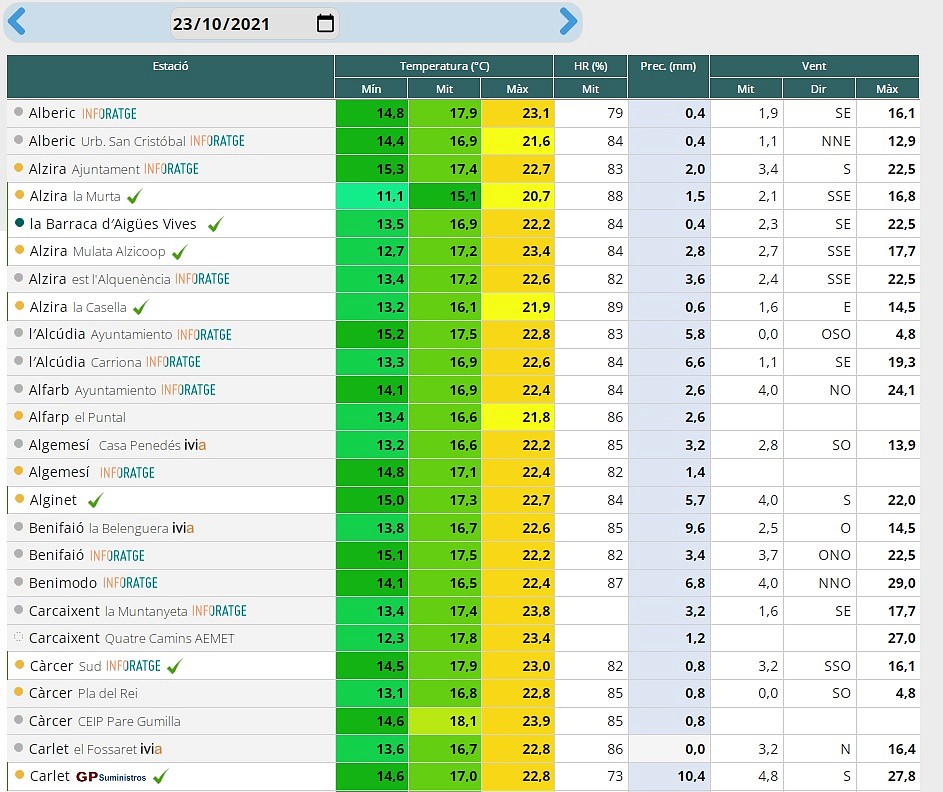The image size is (943, 792).
Task: Click the checkmark next to Alzira la Casella
Action: click(x=140, y=307)
